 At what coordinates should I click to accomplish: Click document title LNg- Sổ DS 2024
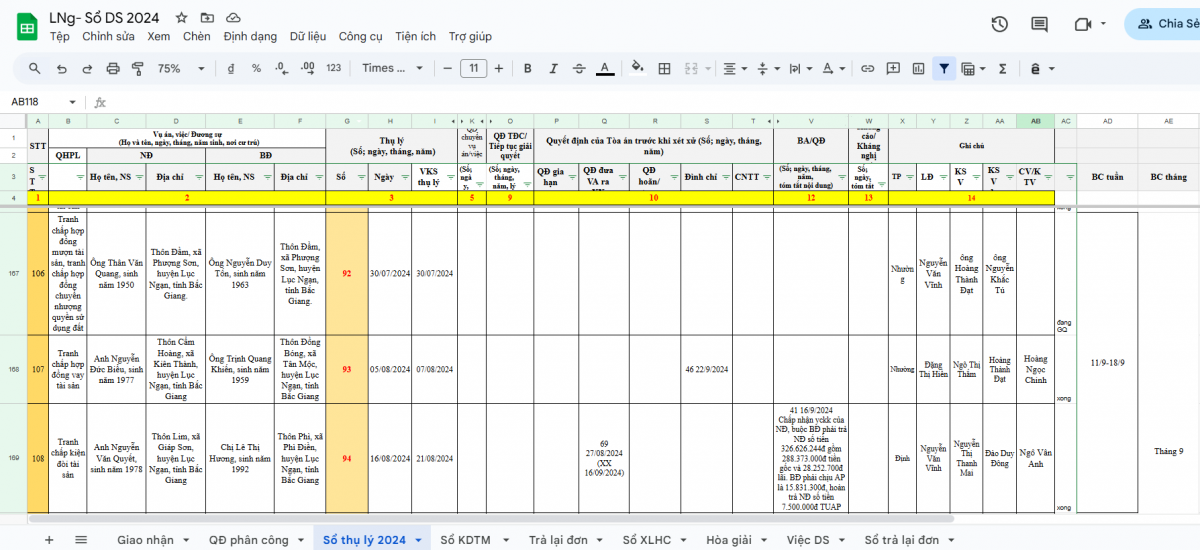[104, 18]
